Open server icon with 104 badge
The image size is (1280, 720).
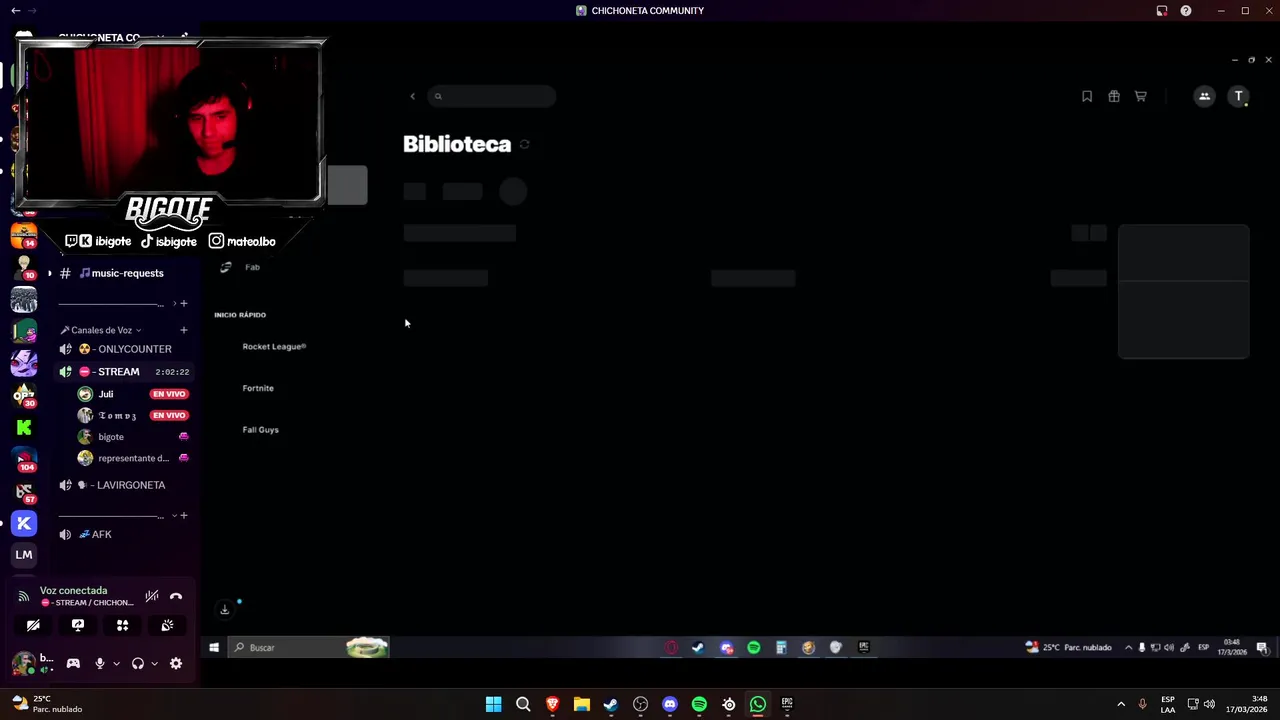[24, 460]
